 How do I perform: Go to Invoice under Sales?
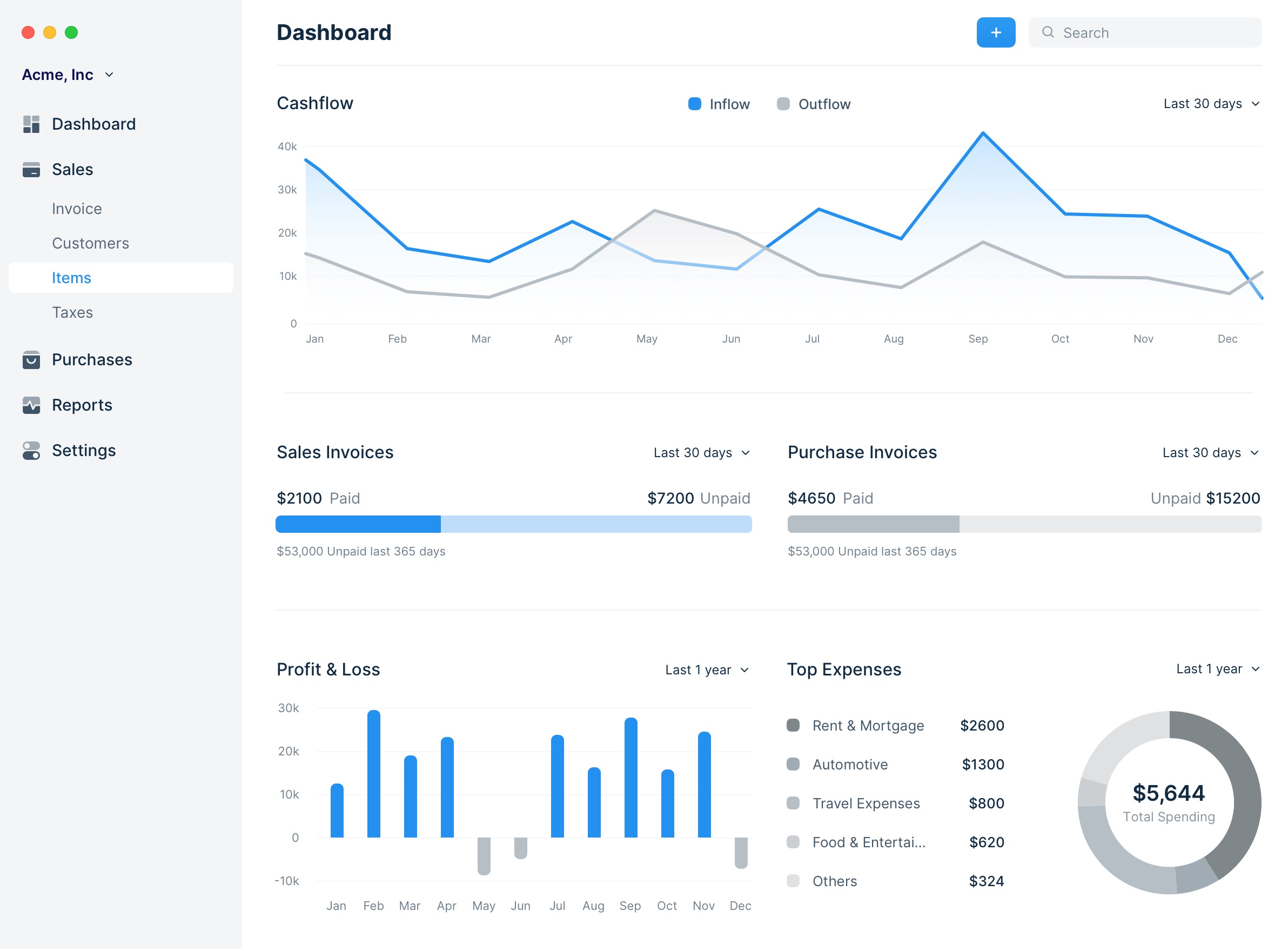point(77,209)
